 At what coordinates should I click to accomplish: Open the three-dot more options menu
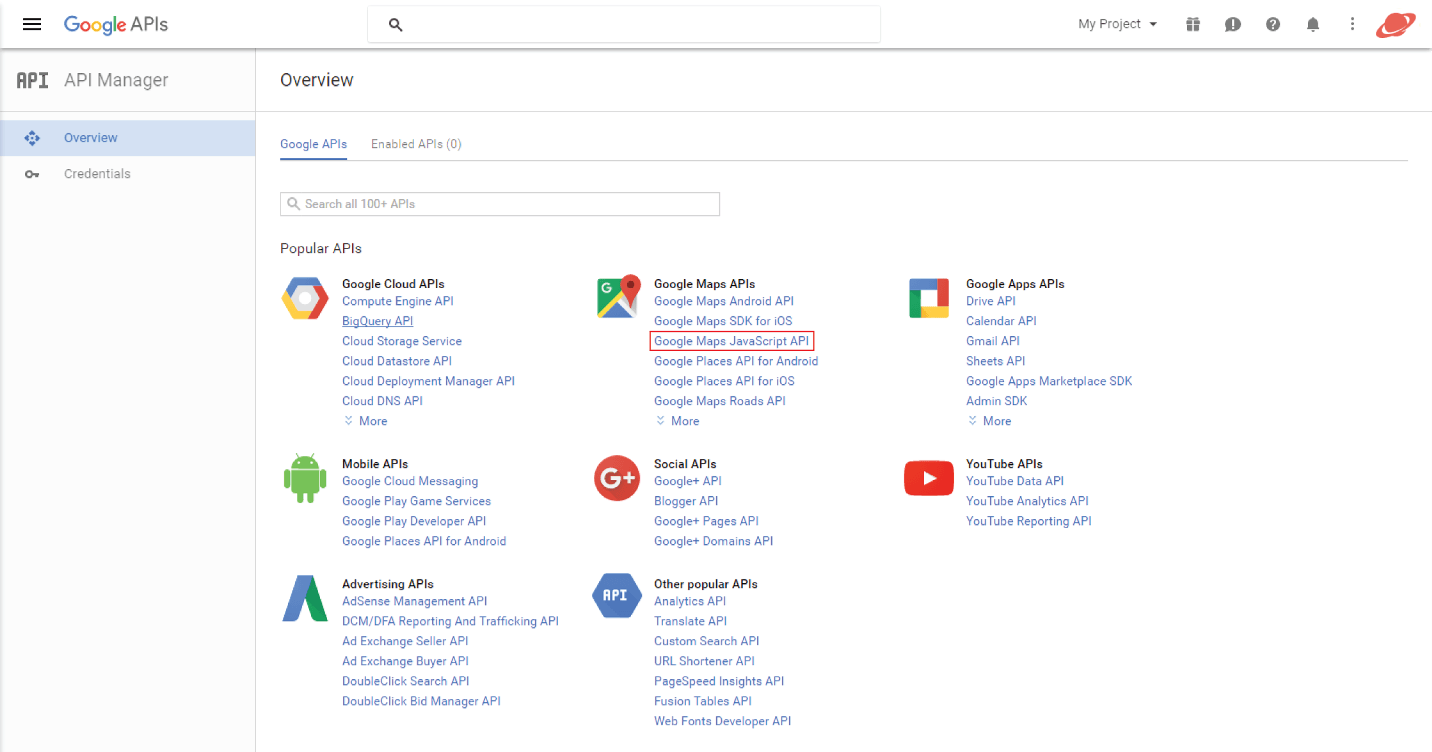(1353, 24)
